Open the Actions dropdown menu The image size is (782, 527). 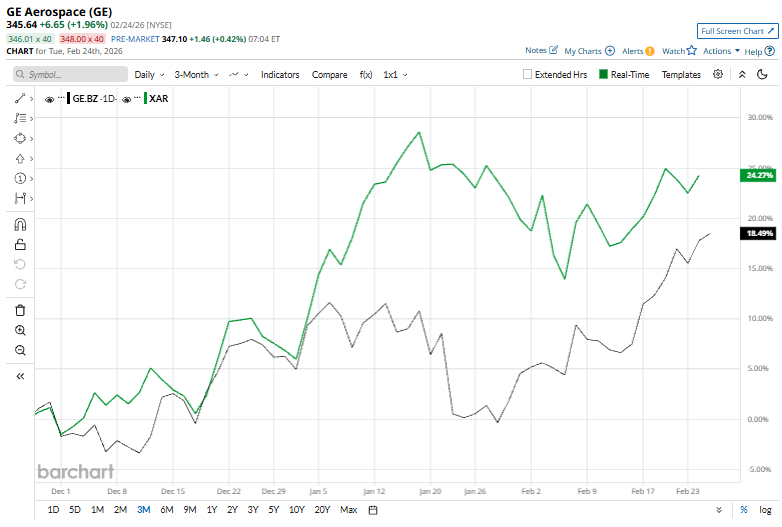(x=721, y=51)
